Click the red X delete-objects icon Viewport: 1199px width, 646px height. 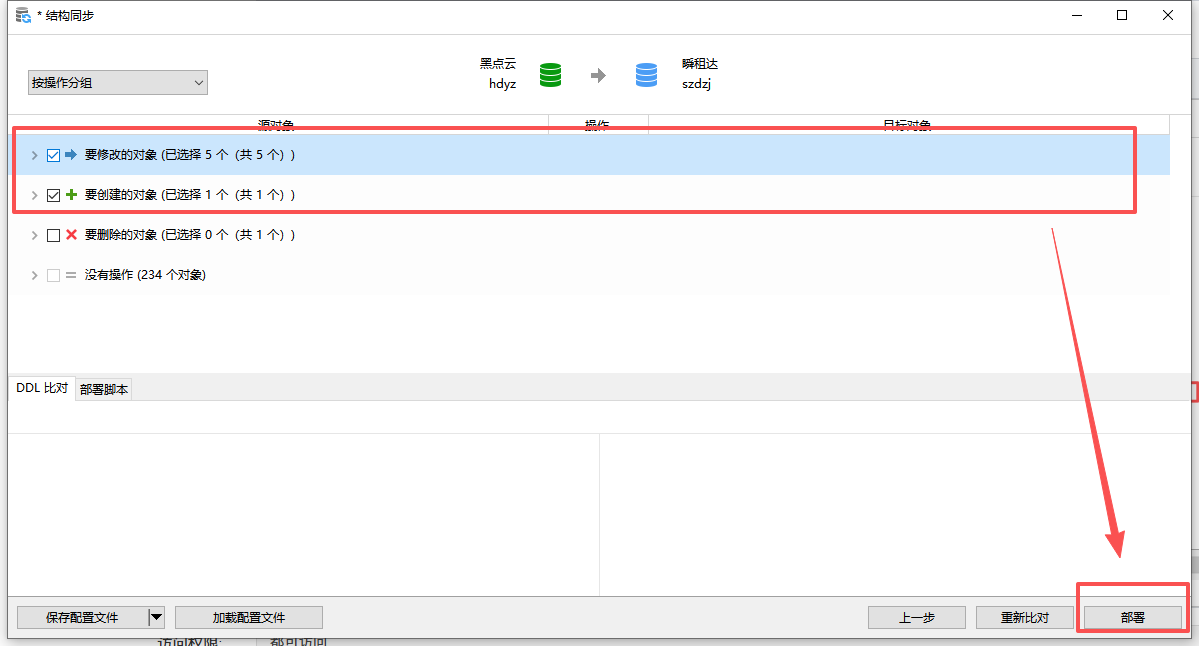point(71,235)
